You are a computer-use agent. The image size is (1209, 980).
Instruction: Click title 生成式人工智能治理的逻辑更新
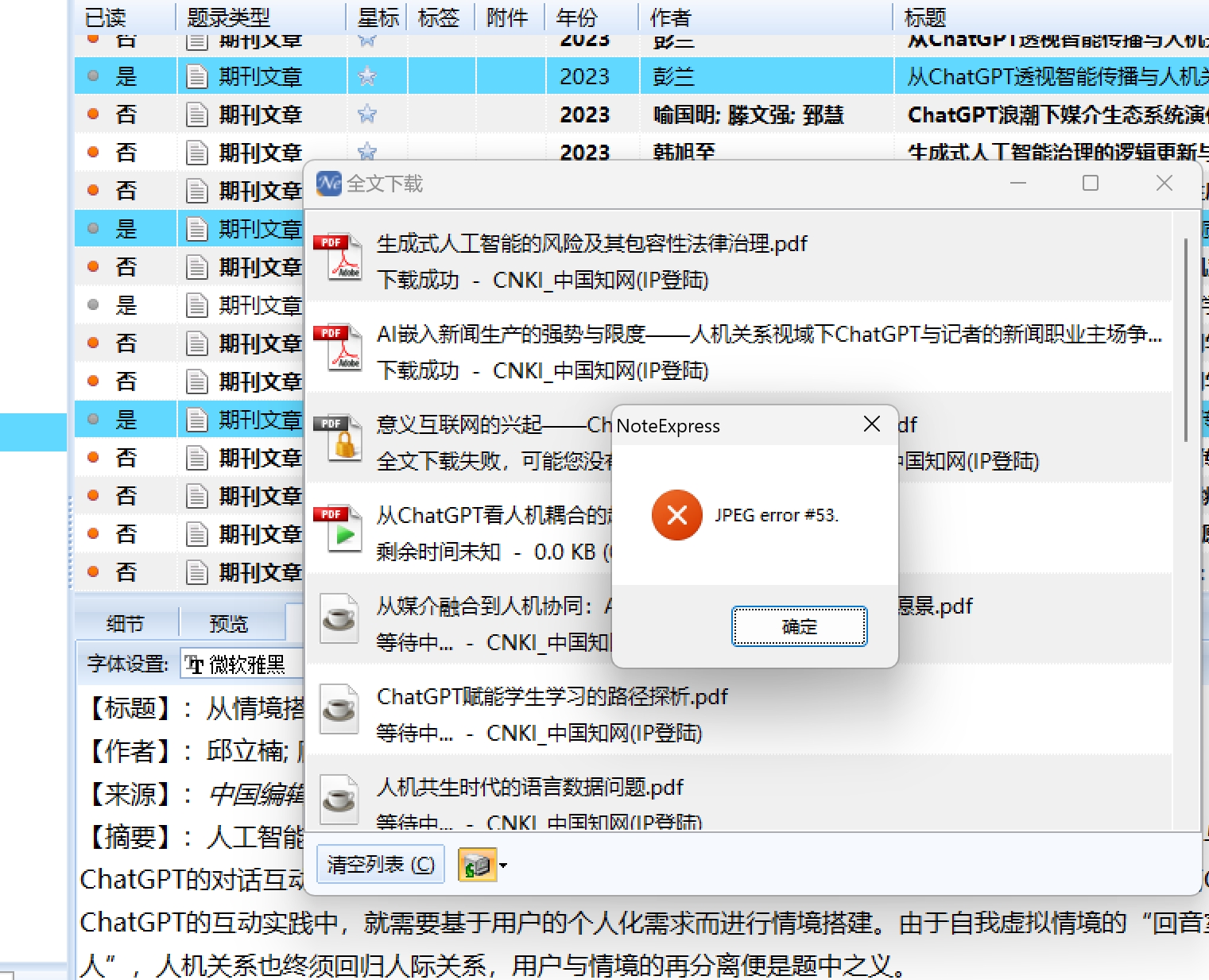[1058, 152]
